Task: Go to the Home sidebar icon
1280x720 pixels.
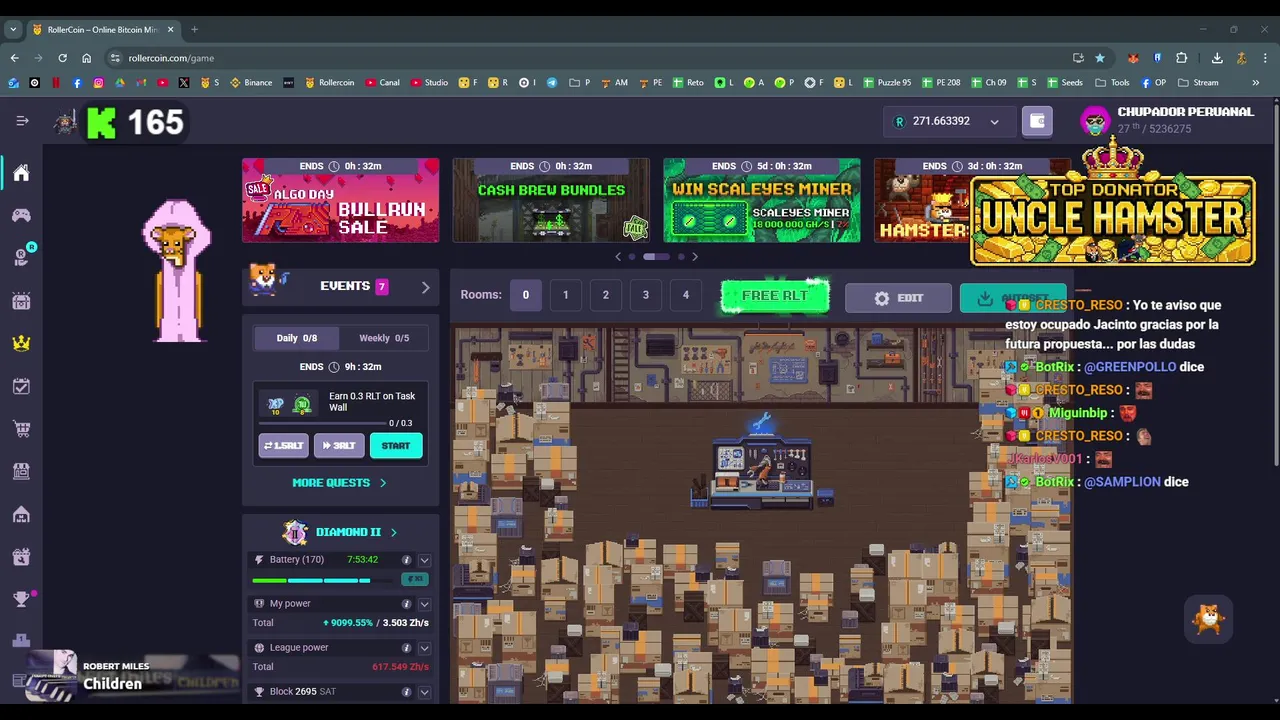Action: tap(21, 173)
